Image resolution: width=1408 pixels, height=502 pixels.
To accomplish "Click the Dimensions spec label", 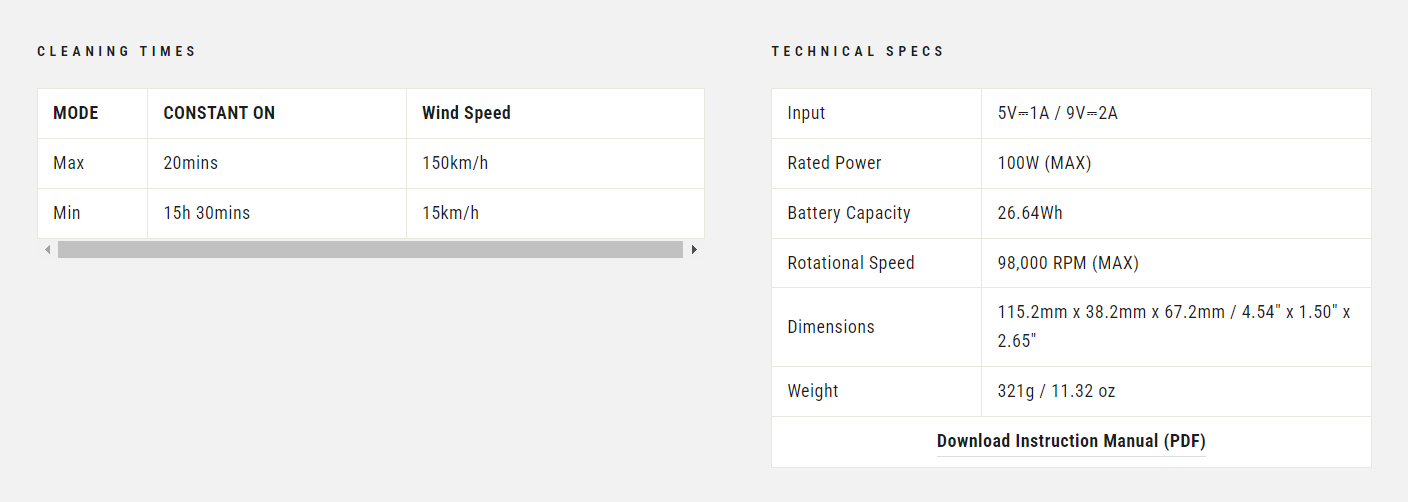I will click(x=831, y=327).
